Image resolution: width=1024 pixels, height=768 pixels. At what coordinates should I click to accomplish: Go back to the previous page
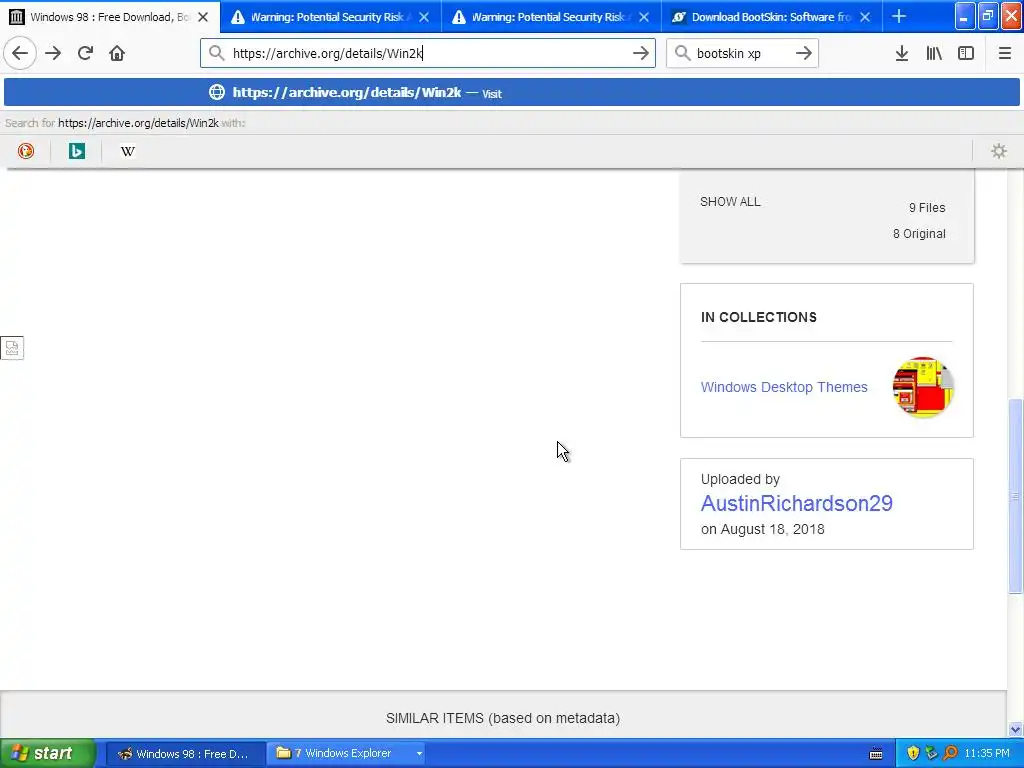pos(20,53)
